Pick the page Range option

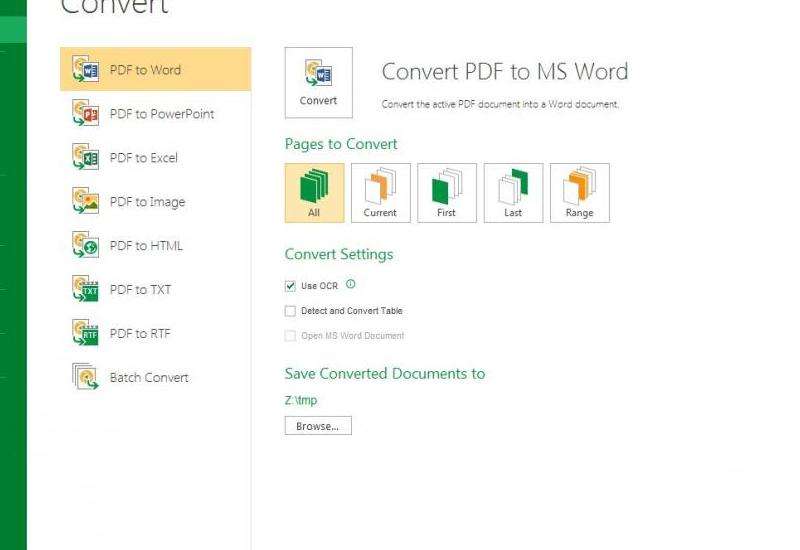tap(579, 192)
